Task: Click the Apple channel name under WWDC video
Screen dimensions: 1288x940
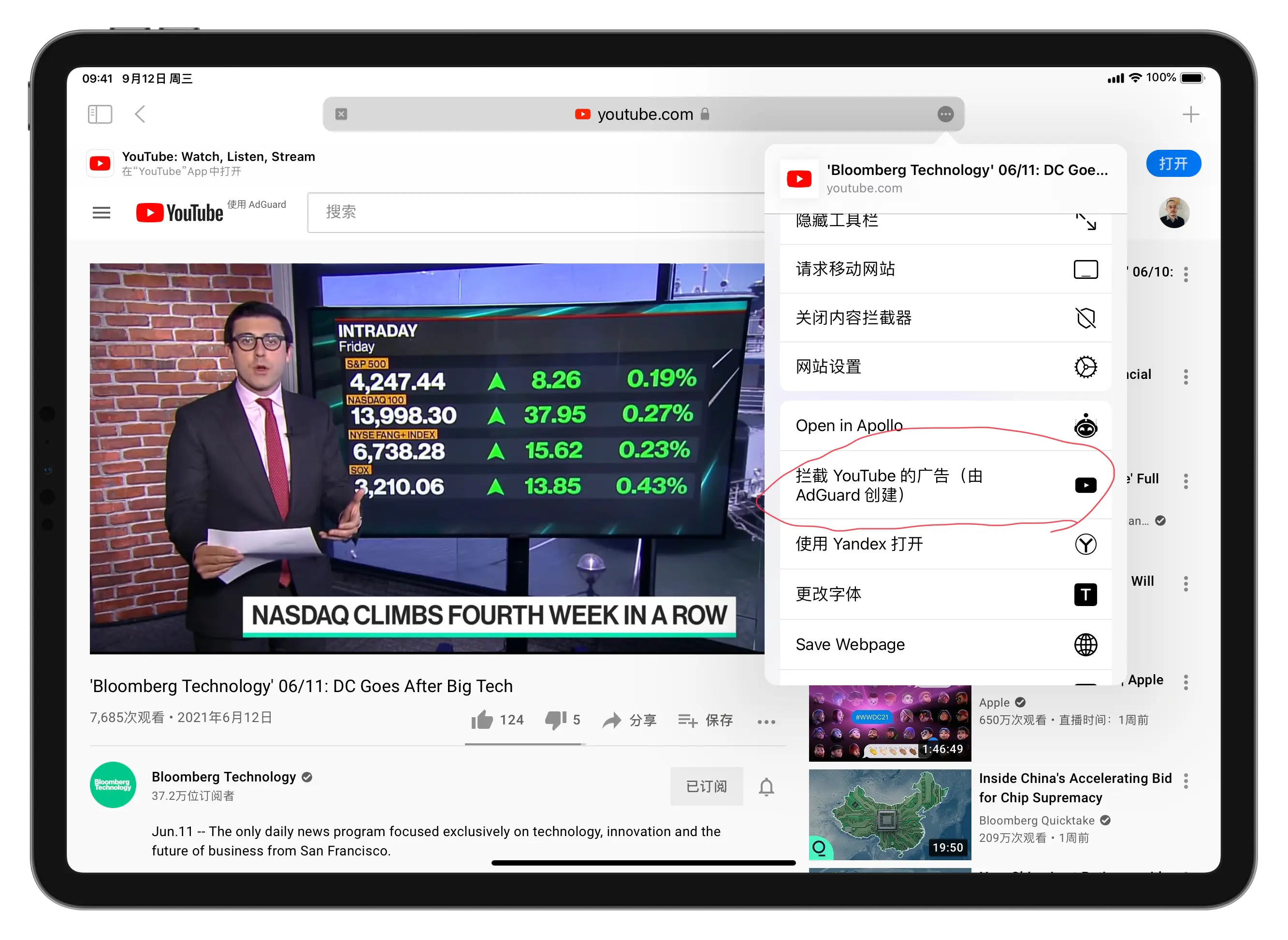Action: click(x=994, y=703)
